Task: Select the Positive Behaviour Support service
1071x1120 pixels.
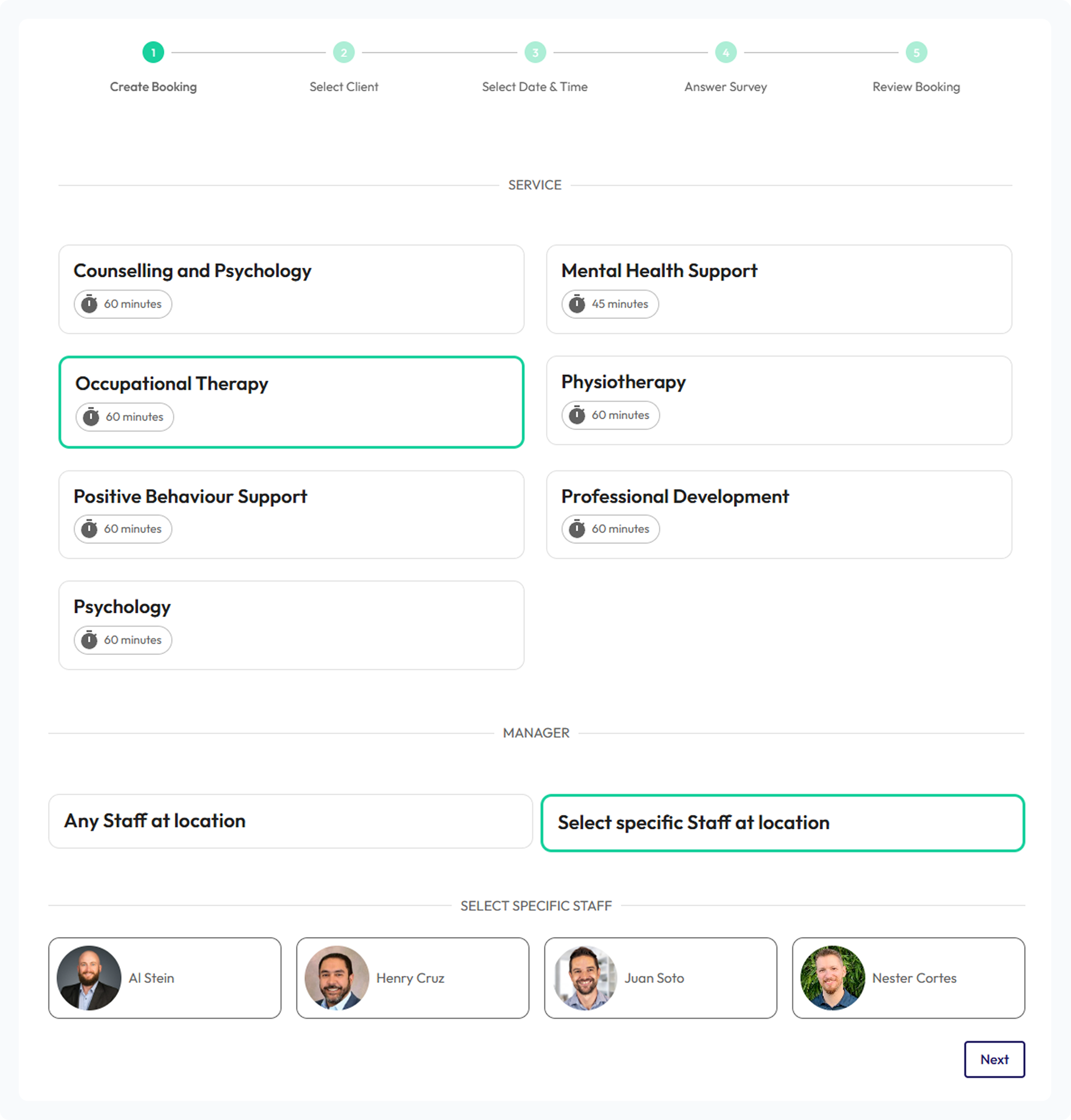Action: [291, 514]
